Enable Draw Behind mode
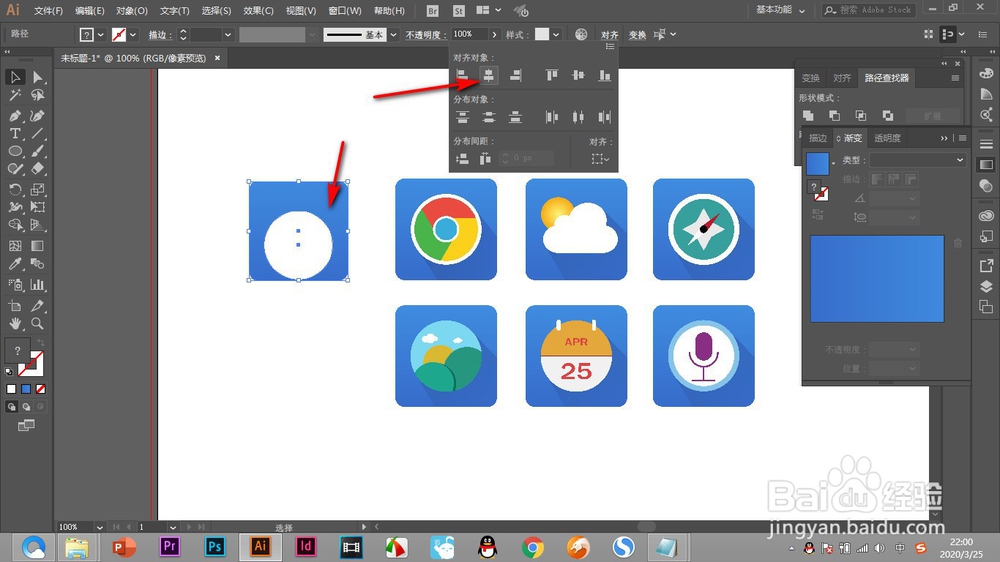This screenshot has width=1000, height=562. 26,406
